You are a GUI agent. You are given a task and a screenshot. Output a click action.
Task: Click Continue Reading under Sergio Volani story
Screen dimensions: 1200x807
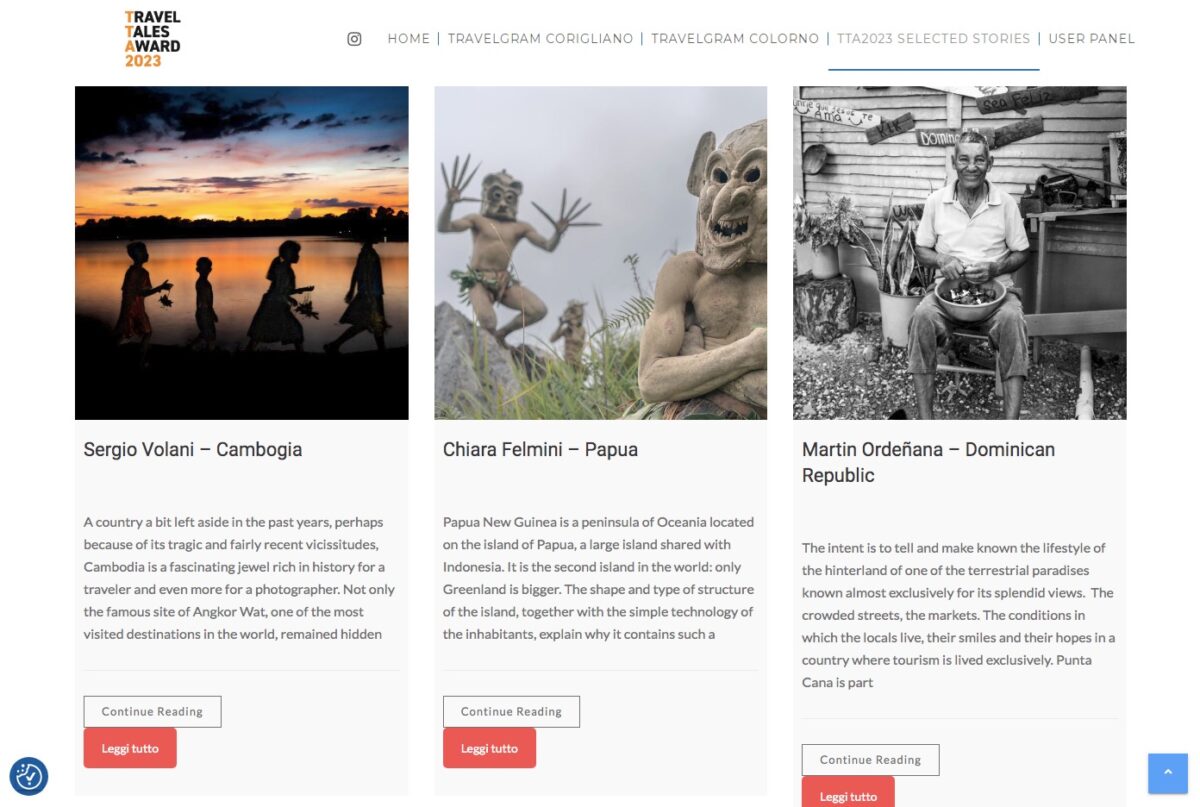152,712
